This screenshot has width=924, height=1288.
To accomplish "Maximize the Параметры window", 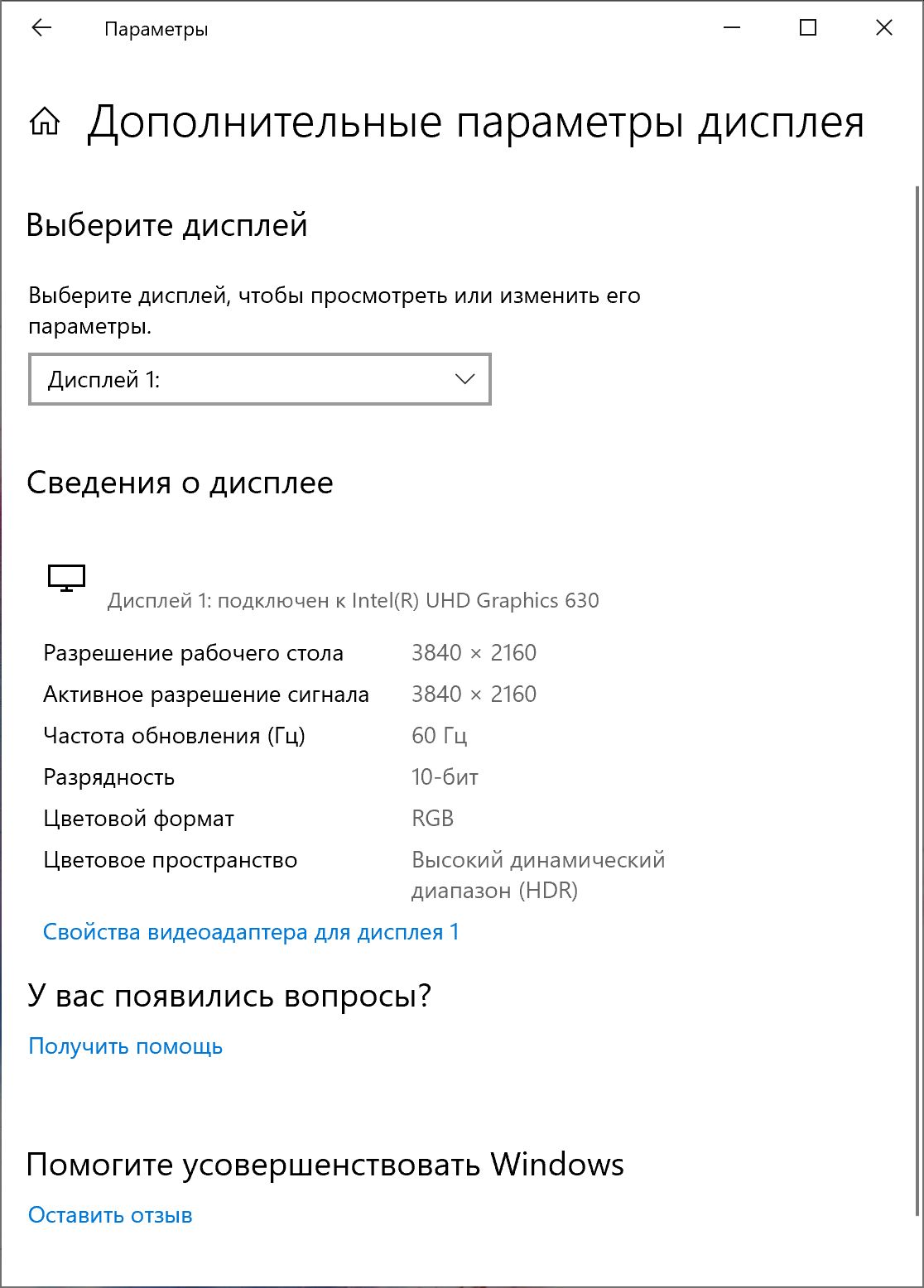I will 808,29.
